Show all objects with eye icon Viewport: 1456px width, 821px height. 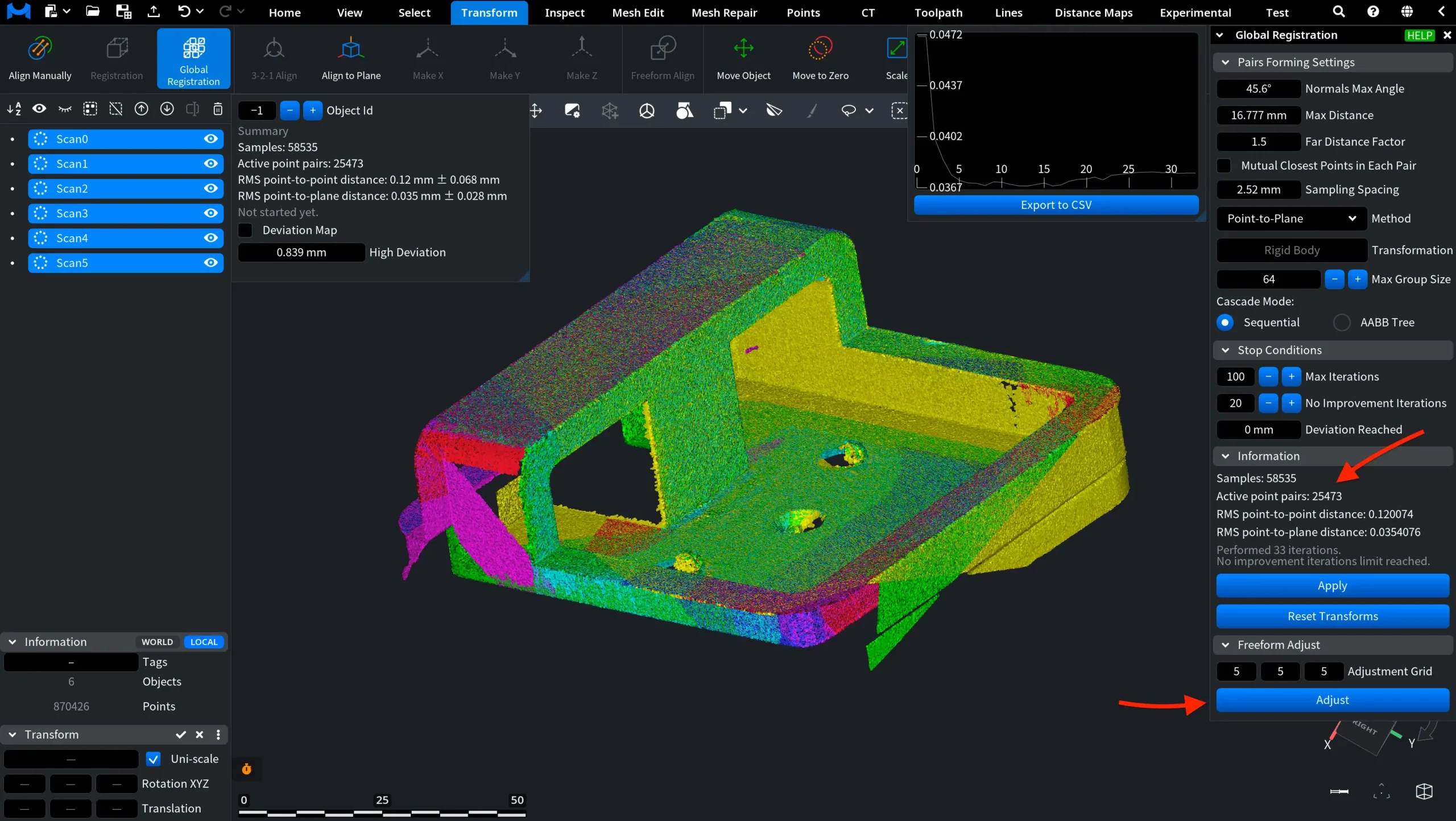[x=39, y=109]
